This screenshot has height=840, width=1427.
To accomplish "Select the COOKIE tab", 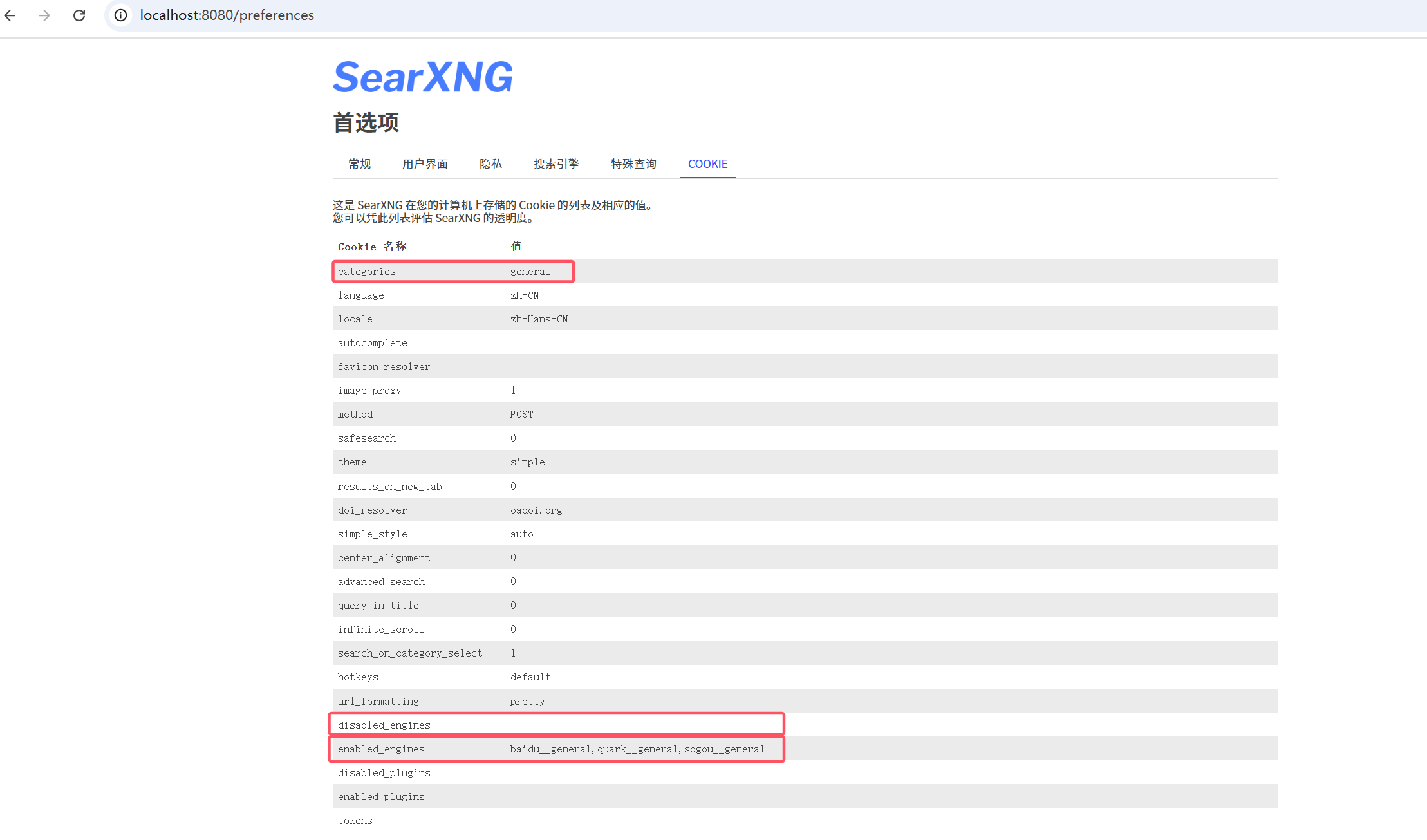I will 707,164.
